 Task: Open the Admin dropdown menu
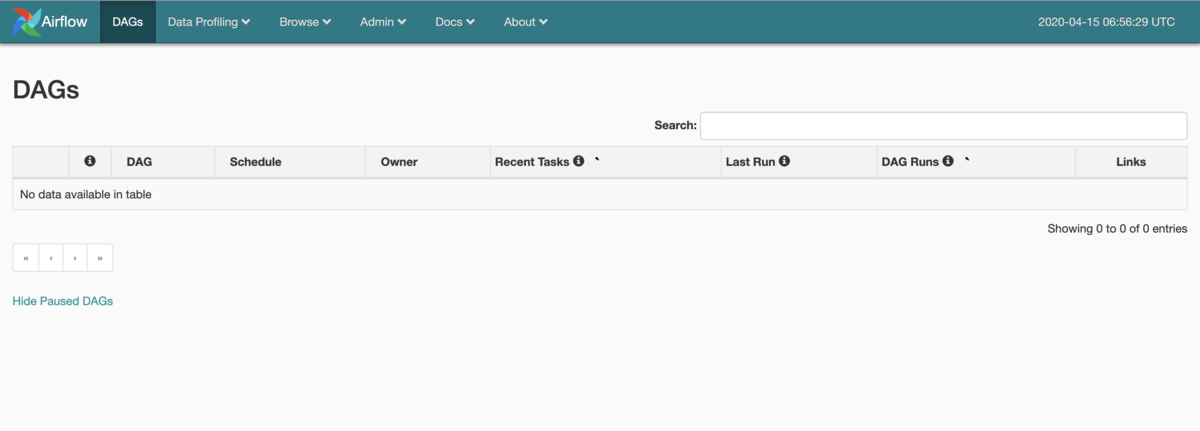[383, 21]
